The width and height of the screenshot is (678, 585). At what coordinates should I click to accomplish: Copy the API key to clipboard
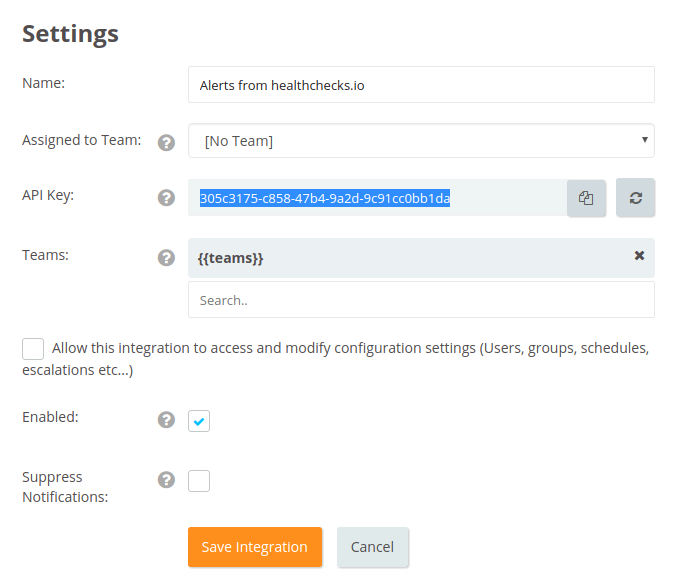[586, 198]
